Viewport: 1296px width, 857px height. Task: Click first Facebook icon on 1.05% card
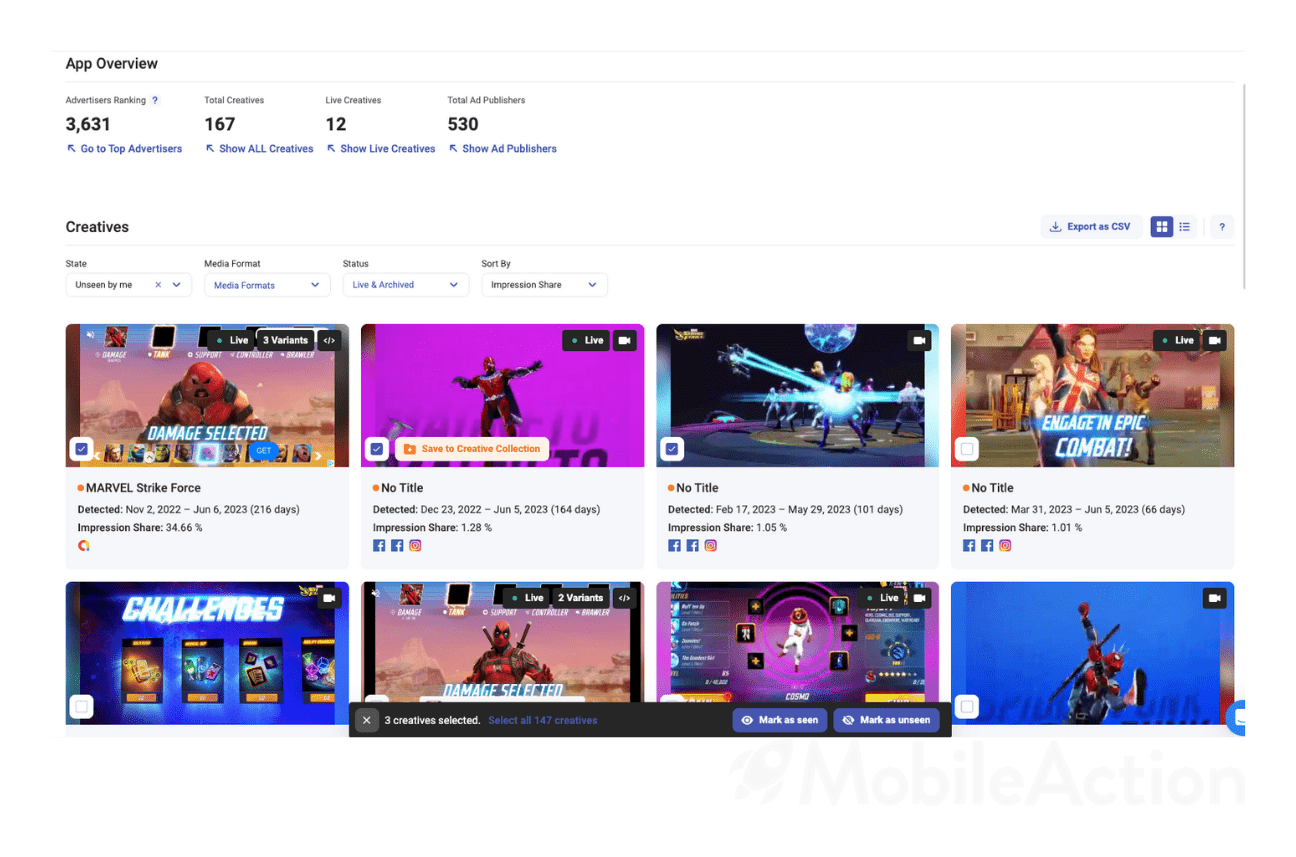(674, 546)
